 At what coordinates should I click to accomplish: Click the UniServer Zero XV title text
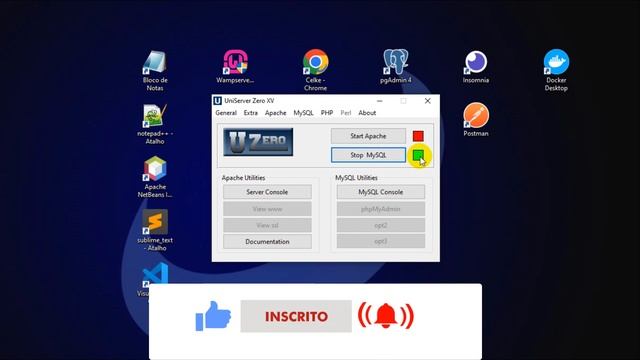pos(249,101)
